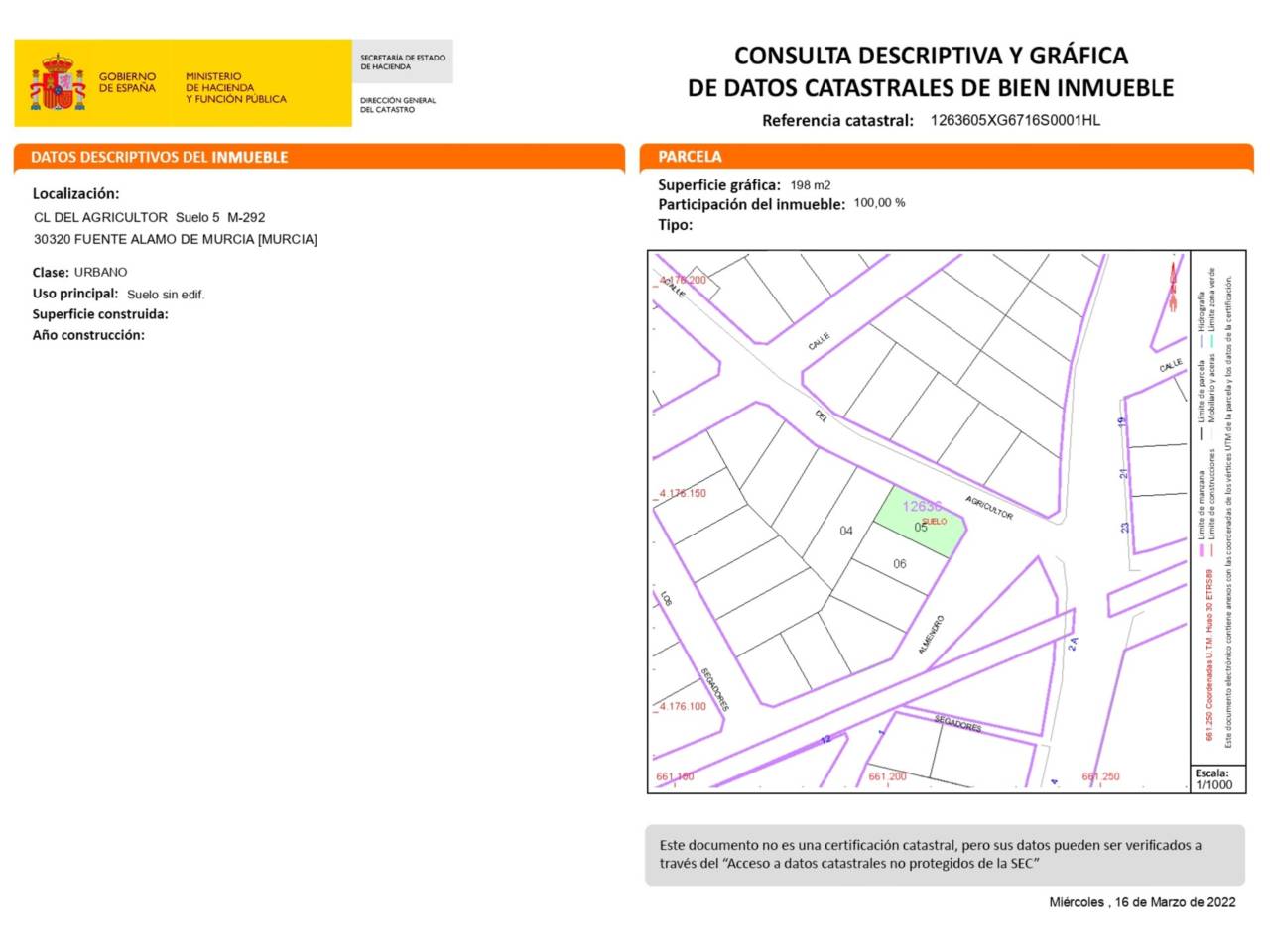The width and height of the screenshot is (1270, 952).
Task: Click the '661.250' coordinate label
Action: (x=1100, y=776)
